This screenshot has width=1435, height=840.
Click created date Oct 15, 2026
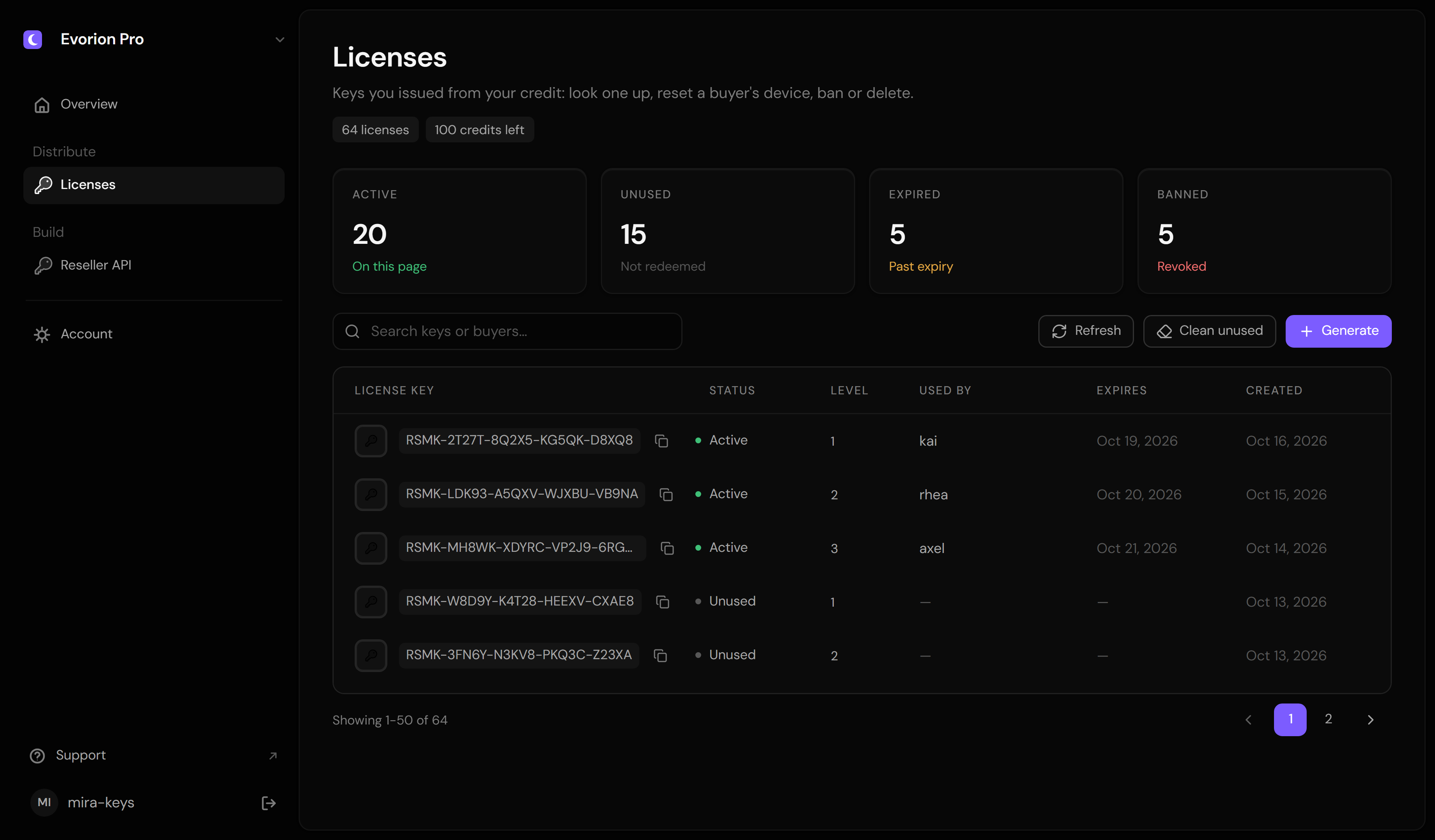click(1286, 495)
